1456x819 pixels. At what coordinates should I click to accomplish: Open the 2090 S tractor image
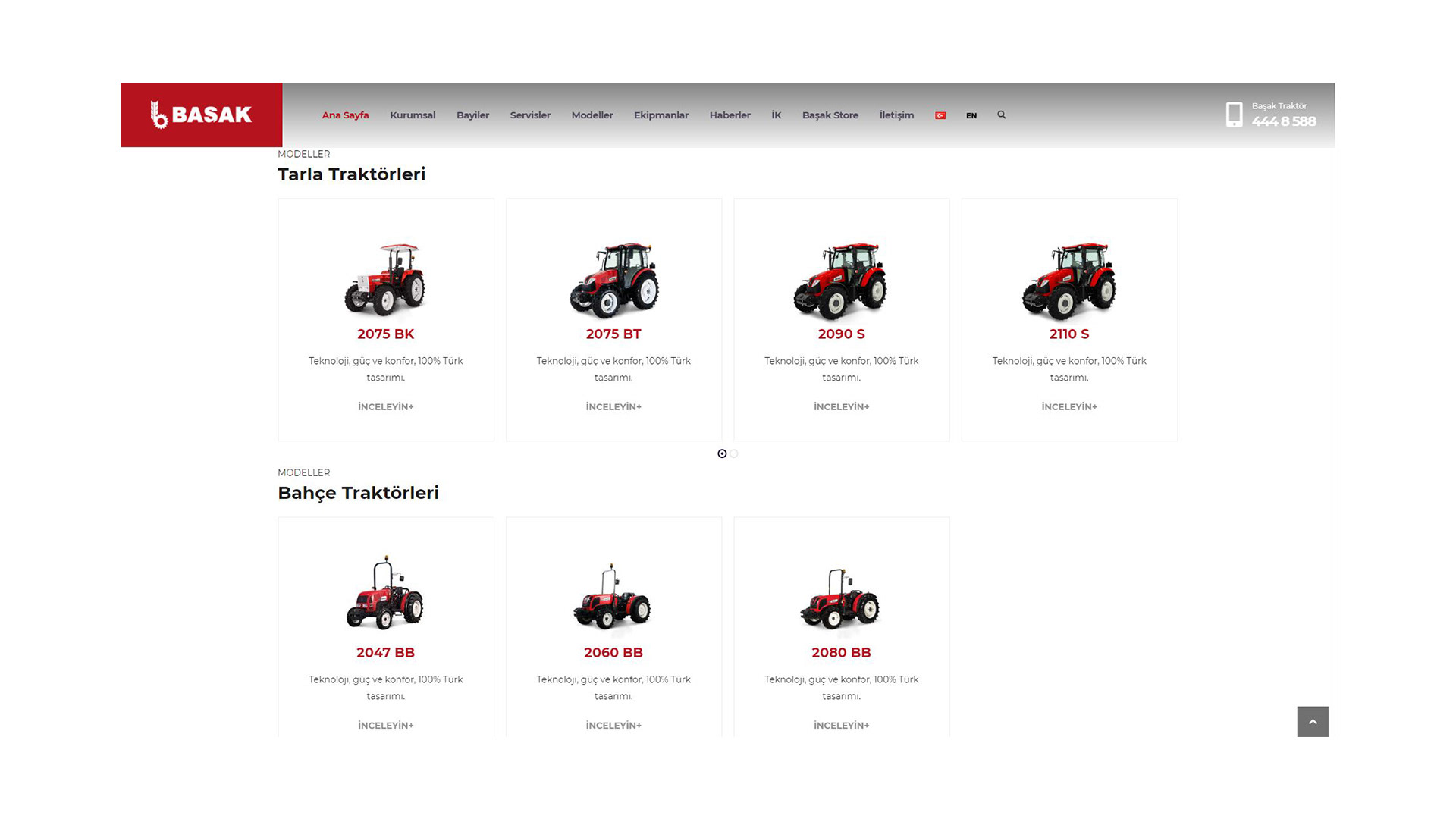[840, 281]
